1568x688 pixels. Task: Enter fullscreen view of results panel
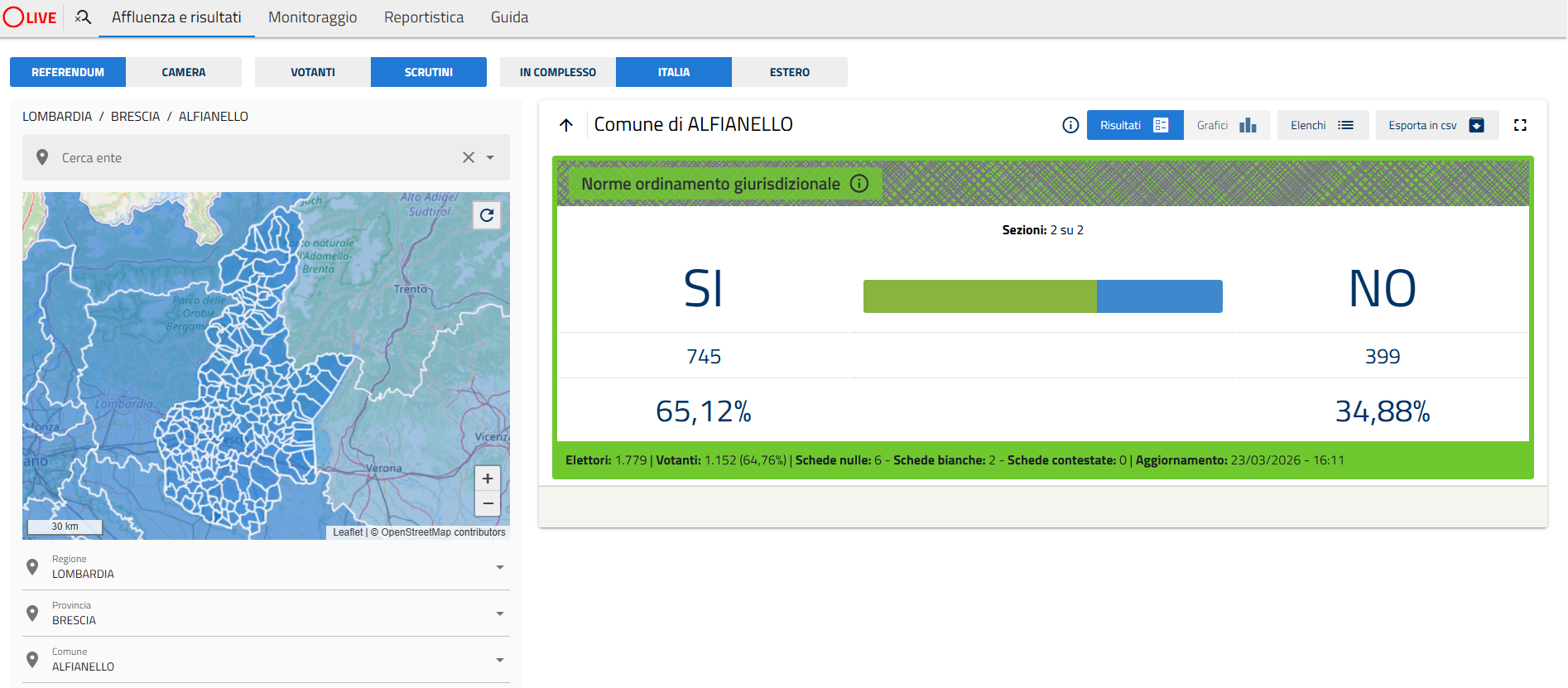click(1520, 125)
